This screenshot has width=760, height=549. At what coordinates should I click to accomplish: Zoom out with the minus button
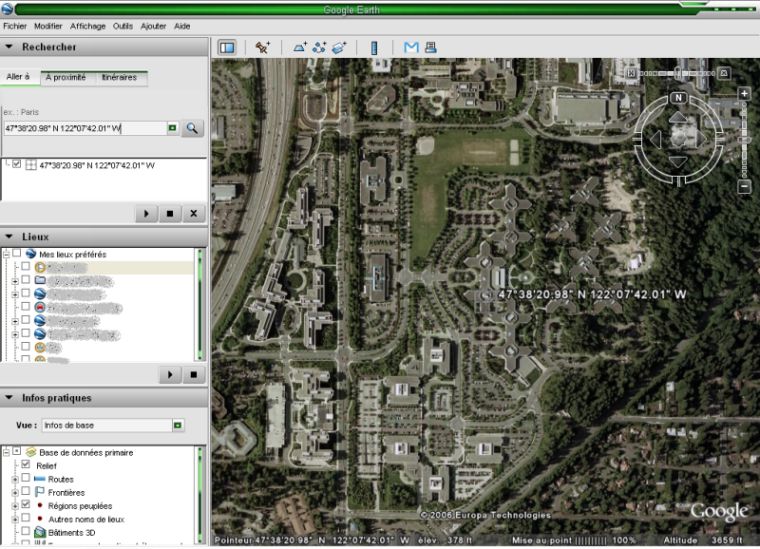(x=744, y=186)
